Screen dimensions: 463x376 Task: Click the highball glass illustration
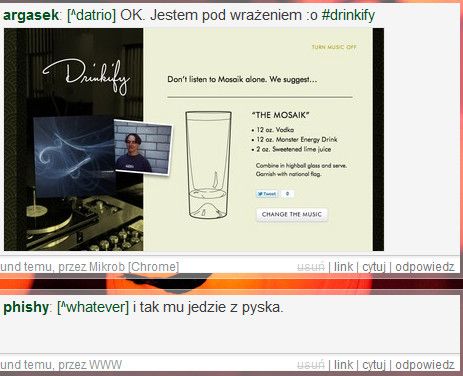tap(208, 165)
